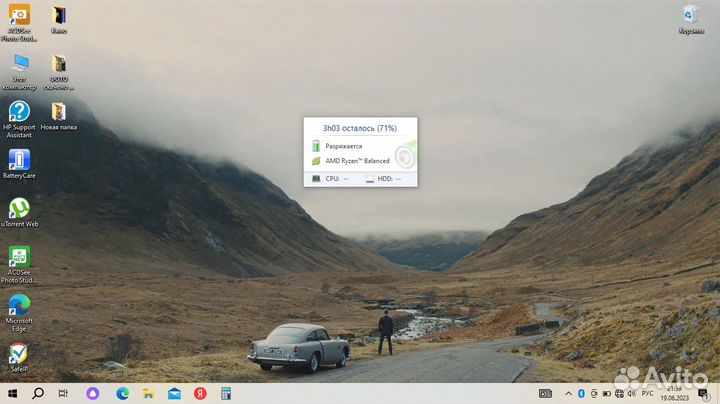Open the notification center in the taskbar
The width and height of the screenshot is (720, 404).
pyautogui.click(x=703, y=393)
